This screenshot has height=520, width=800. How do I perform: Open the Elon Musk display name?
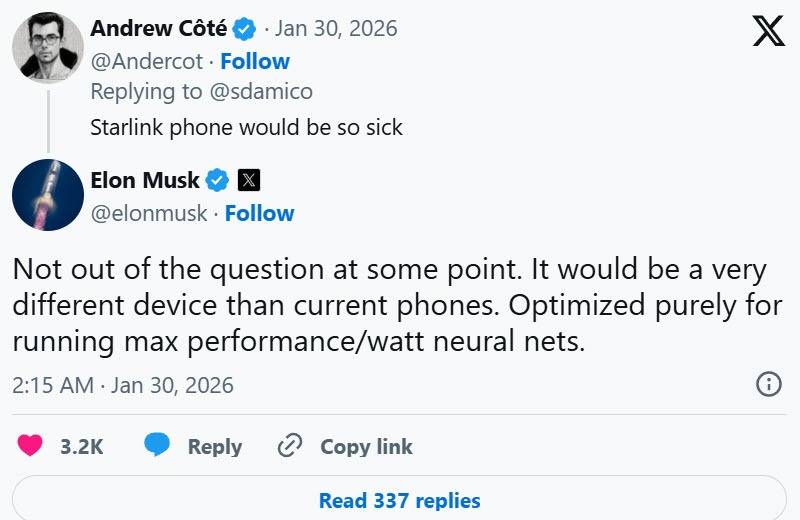point(145,181)
